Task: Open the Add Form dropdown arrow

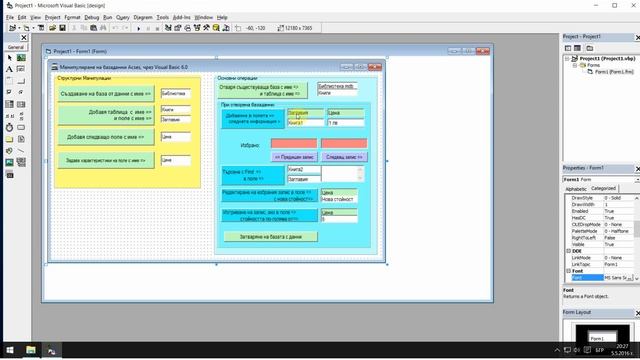Action: (x=33, y=28)
